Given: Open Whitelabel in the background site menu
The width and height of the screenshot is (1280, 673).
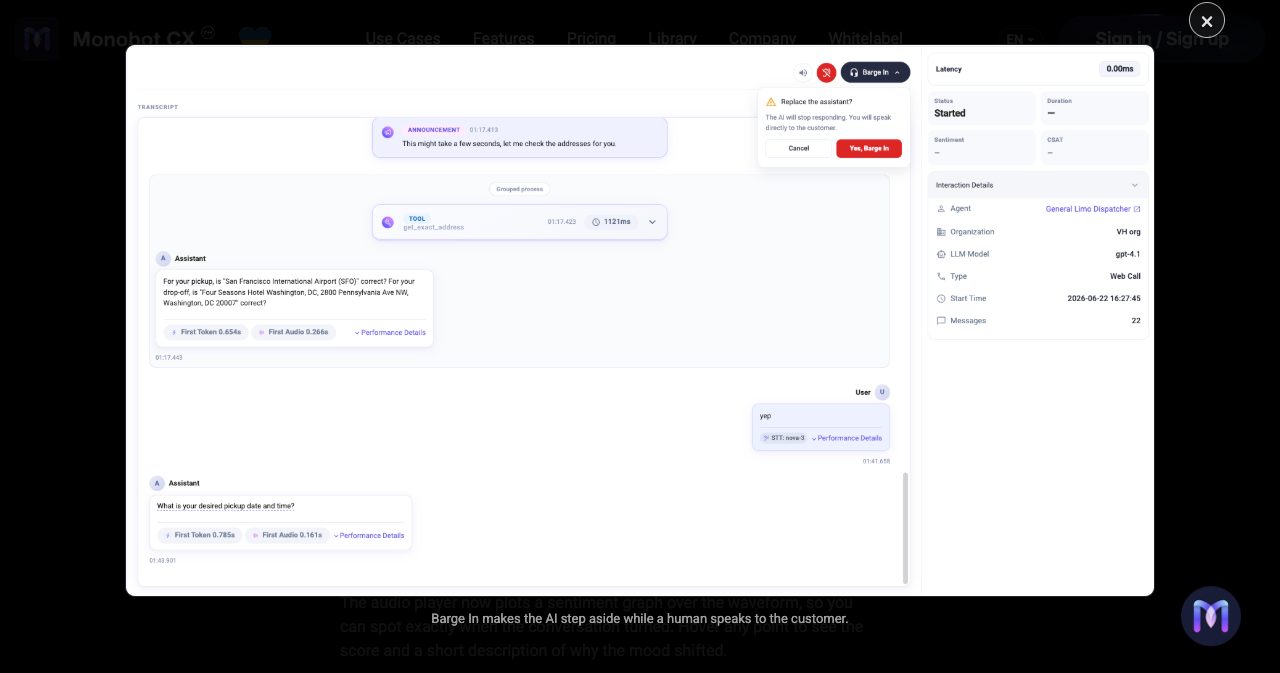Looking at the screenshot, I should [866, 39].
